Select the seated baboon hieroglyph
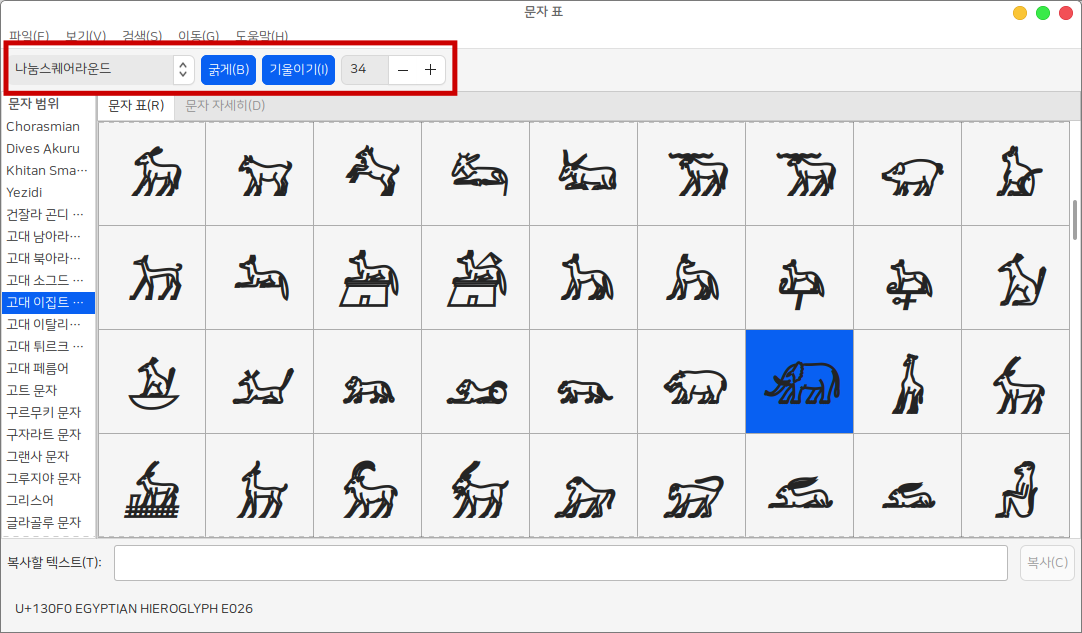Viewport: 1082px width, 633px height. [x=1015, y=486]
